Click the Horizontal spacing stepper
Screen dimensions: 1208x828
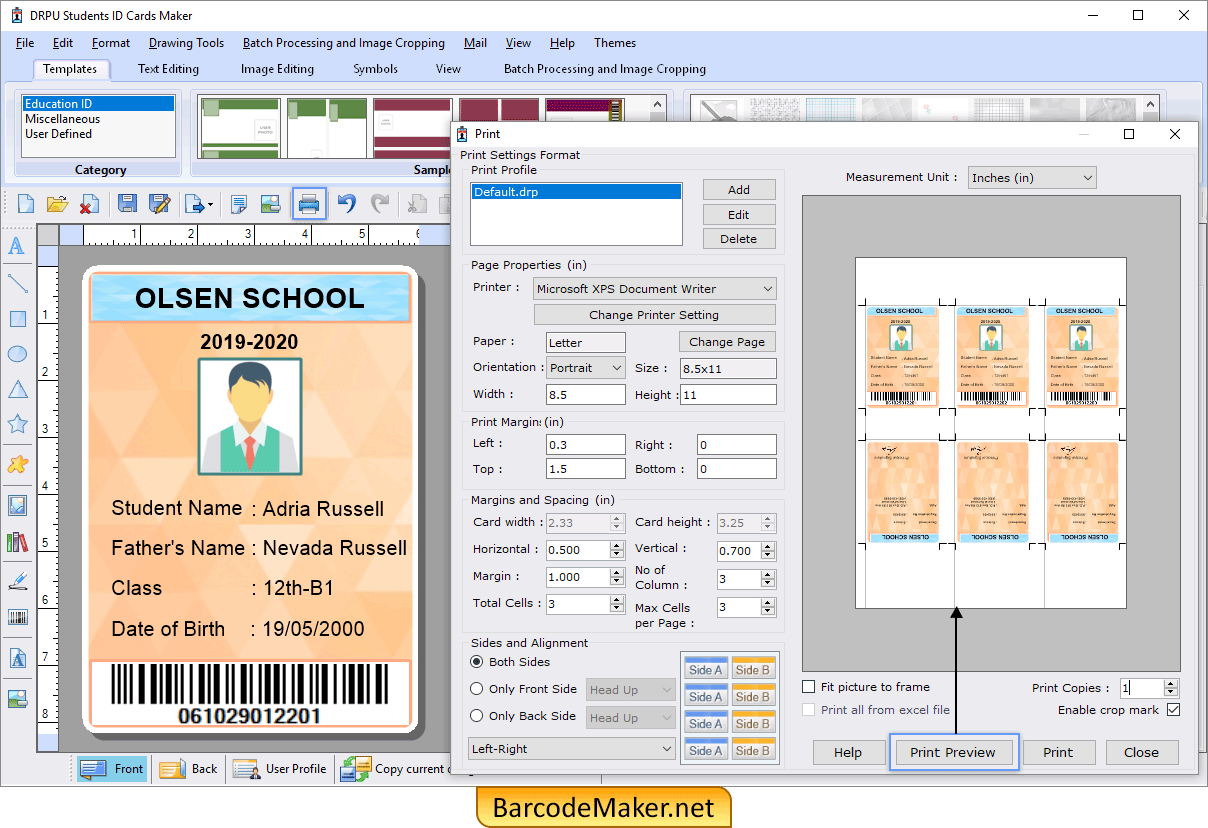617,550
